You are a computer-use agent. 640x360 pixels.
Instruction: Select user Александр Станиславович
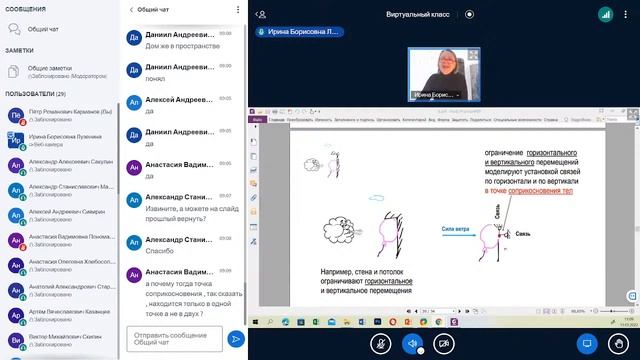tap(60, 191)
